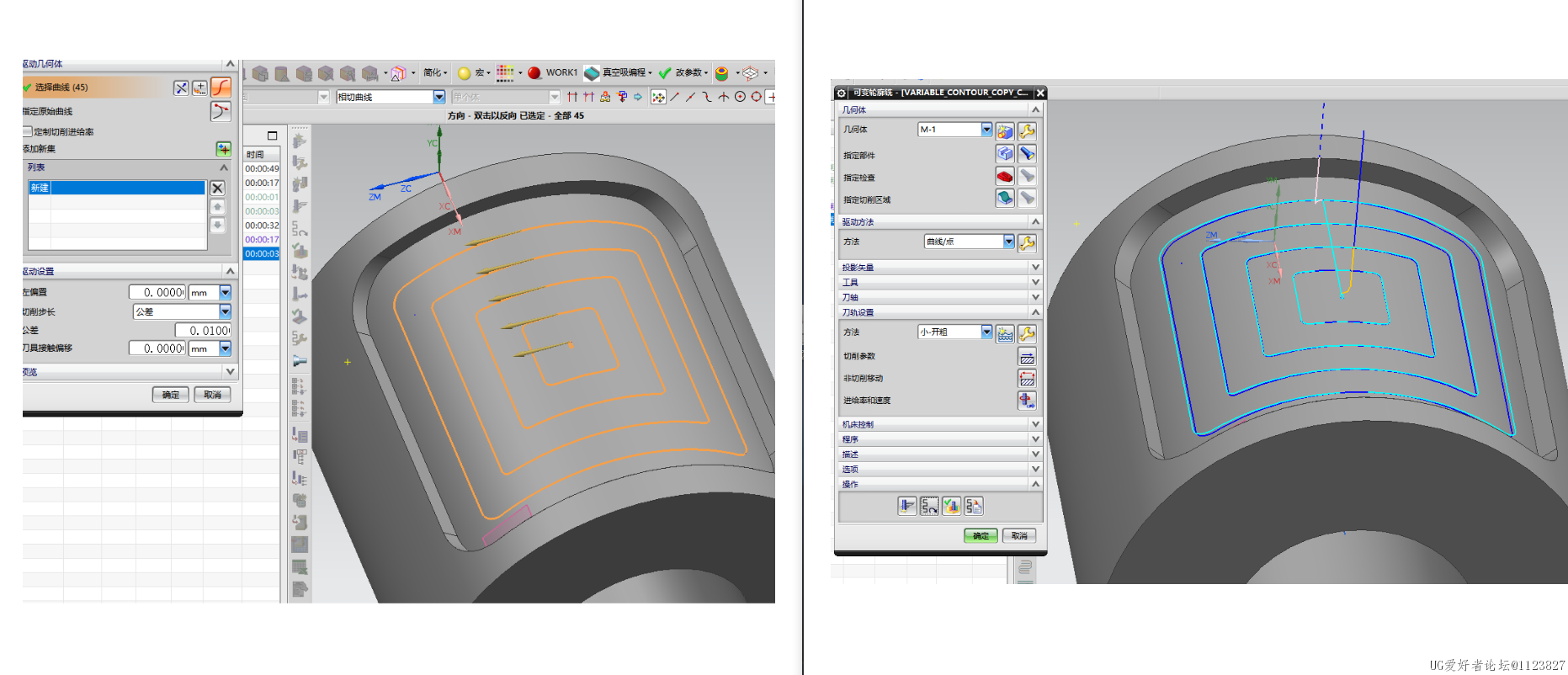Click the 指定检查 red check geometry icon
This screenshot has height=675, width=1568.
point(1005,176)
